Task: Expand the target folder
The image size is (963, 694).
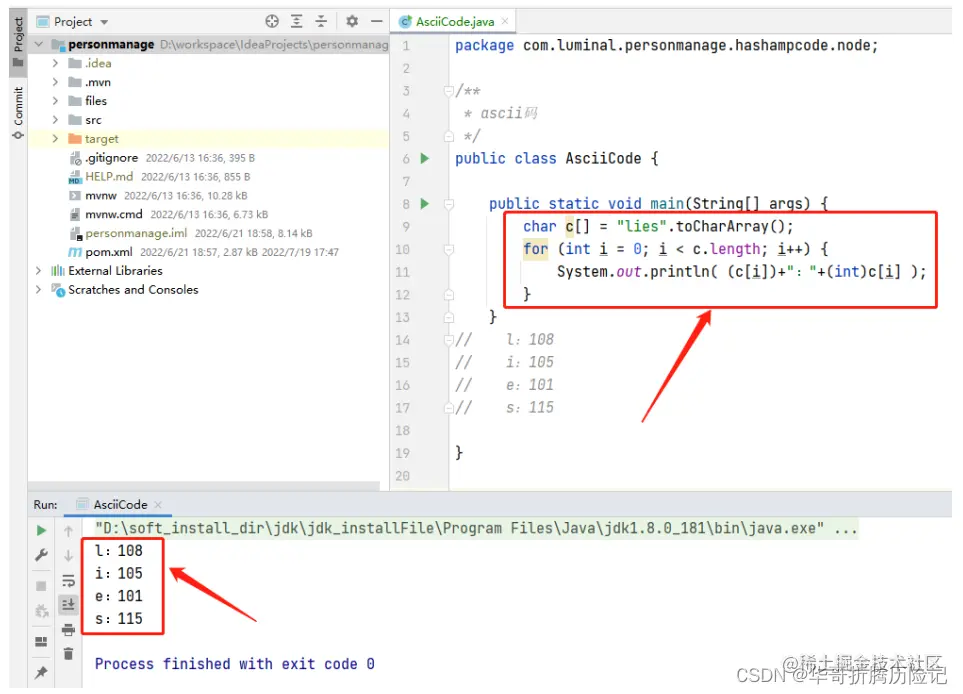Action: (x=55, y=139)
